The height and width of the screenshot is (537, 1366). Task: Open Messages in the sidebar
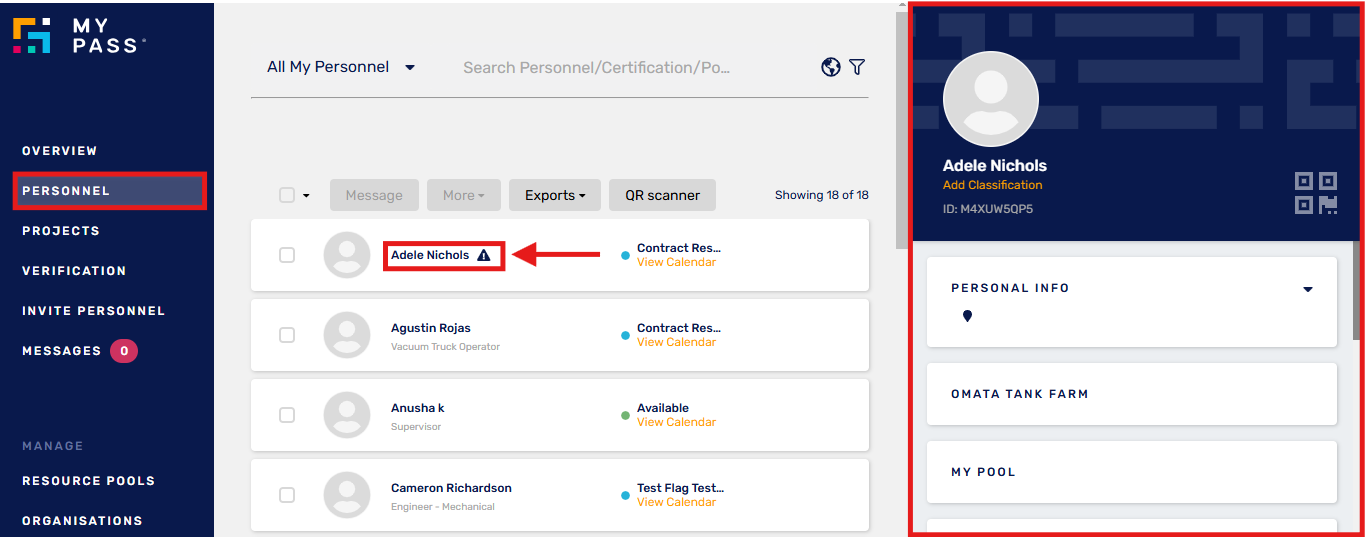tap(62, 351)
